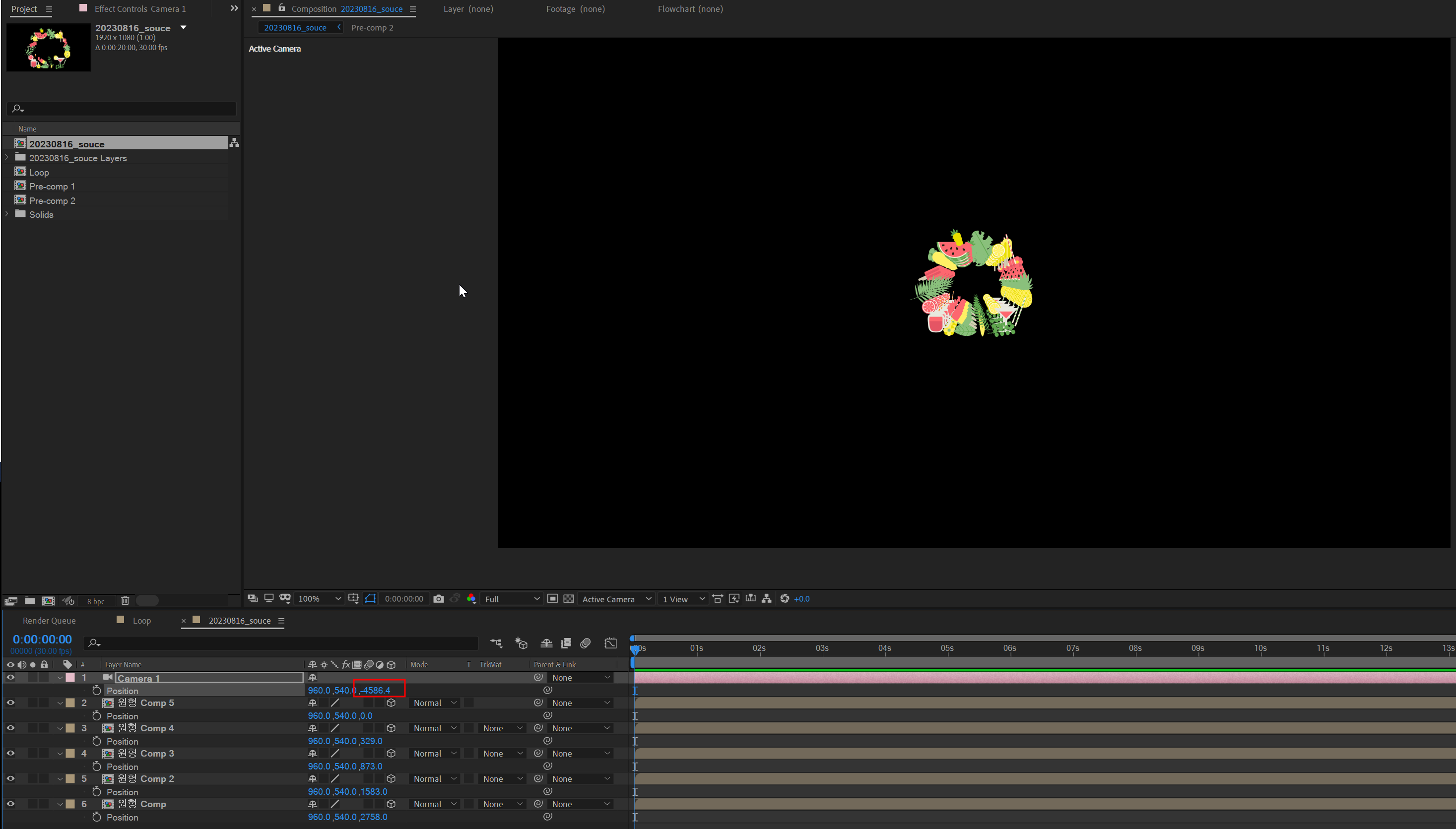Enable Motion Blur icon in timeline header
The height and width of the screenshot is (829, 1456).
click(585, 643)
